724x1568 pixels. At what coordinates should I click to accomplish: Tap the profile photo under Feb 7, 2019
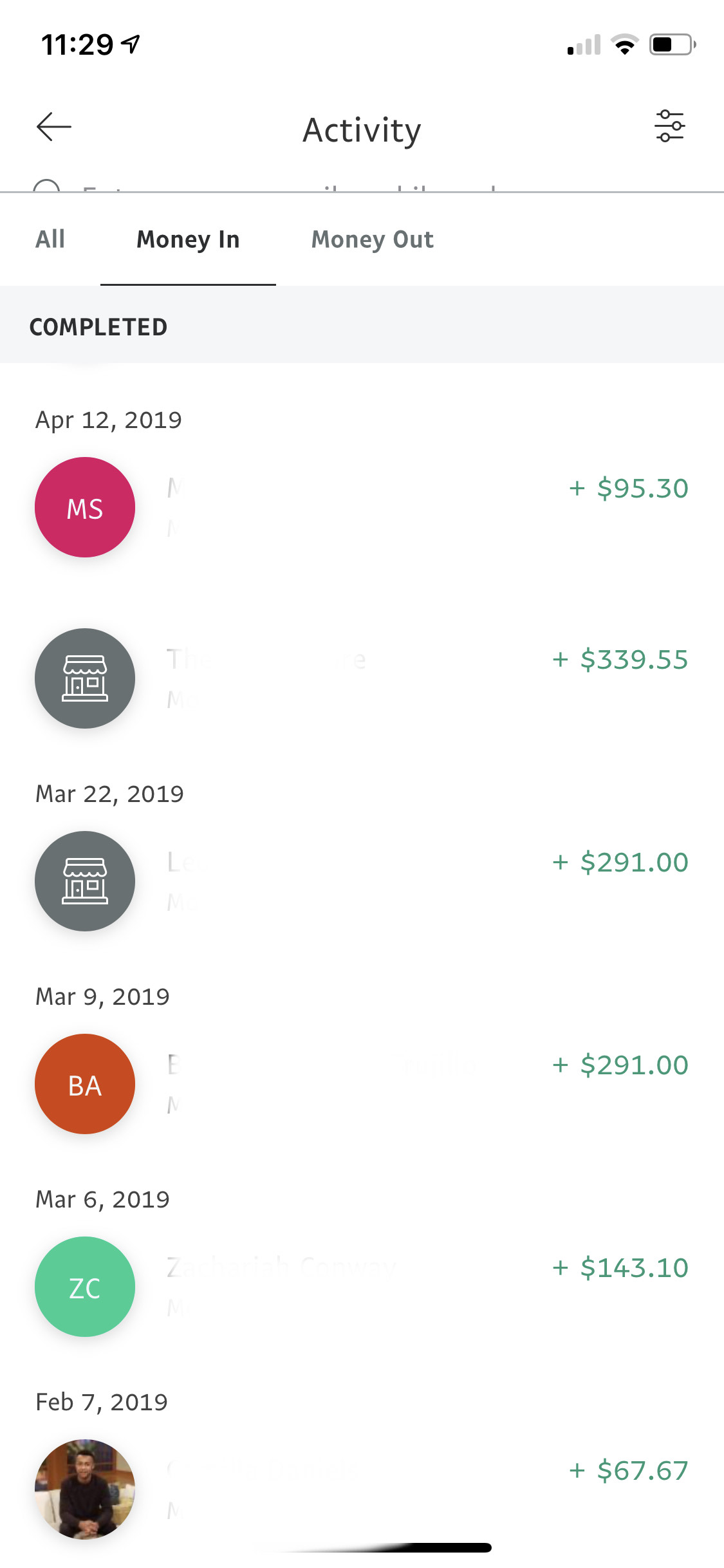coord(85,1489)
